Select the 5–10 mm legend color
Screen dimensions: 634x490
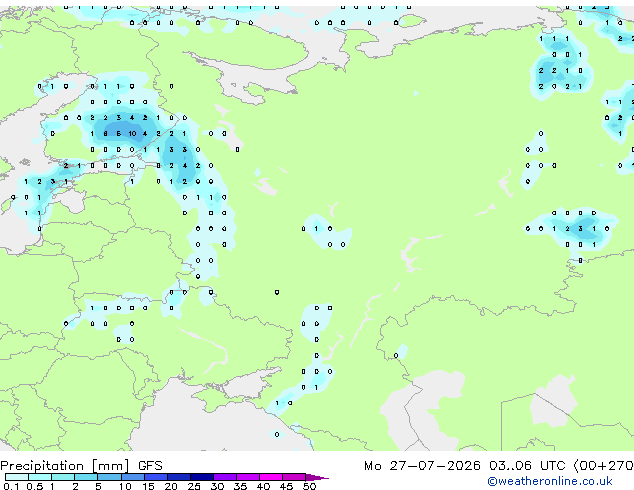(109, 477)
